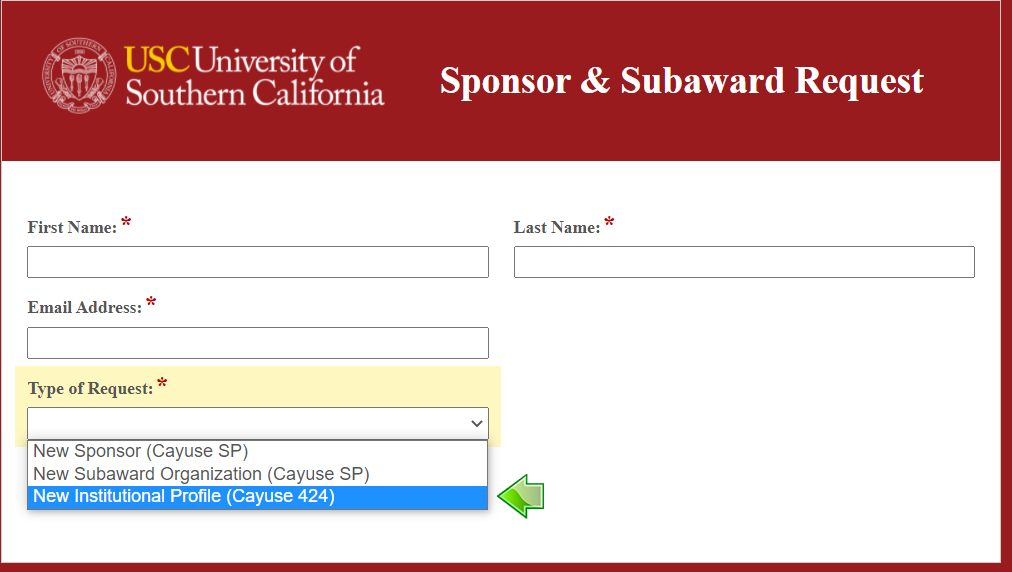Screen dimensions: 1012x572
Task: Click into the Email Address field
Action: tap(258, 343)
